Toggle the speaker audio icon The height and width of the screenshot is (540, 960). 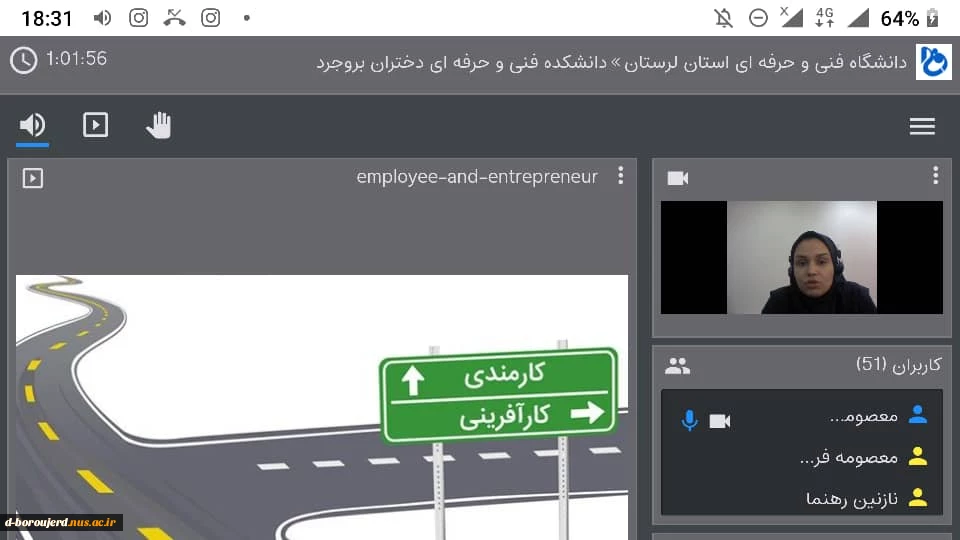click(32, 126)
